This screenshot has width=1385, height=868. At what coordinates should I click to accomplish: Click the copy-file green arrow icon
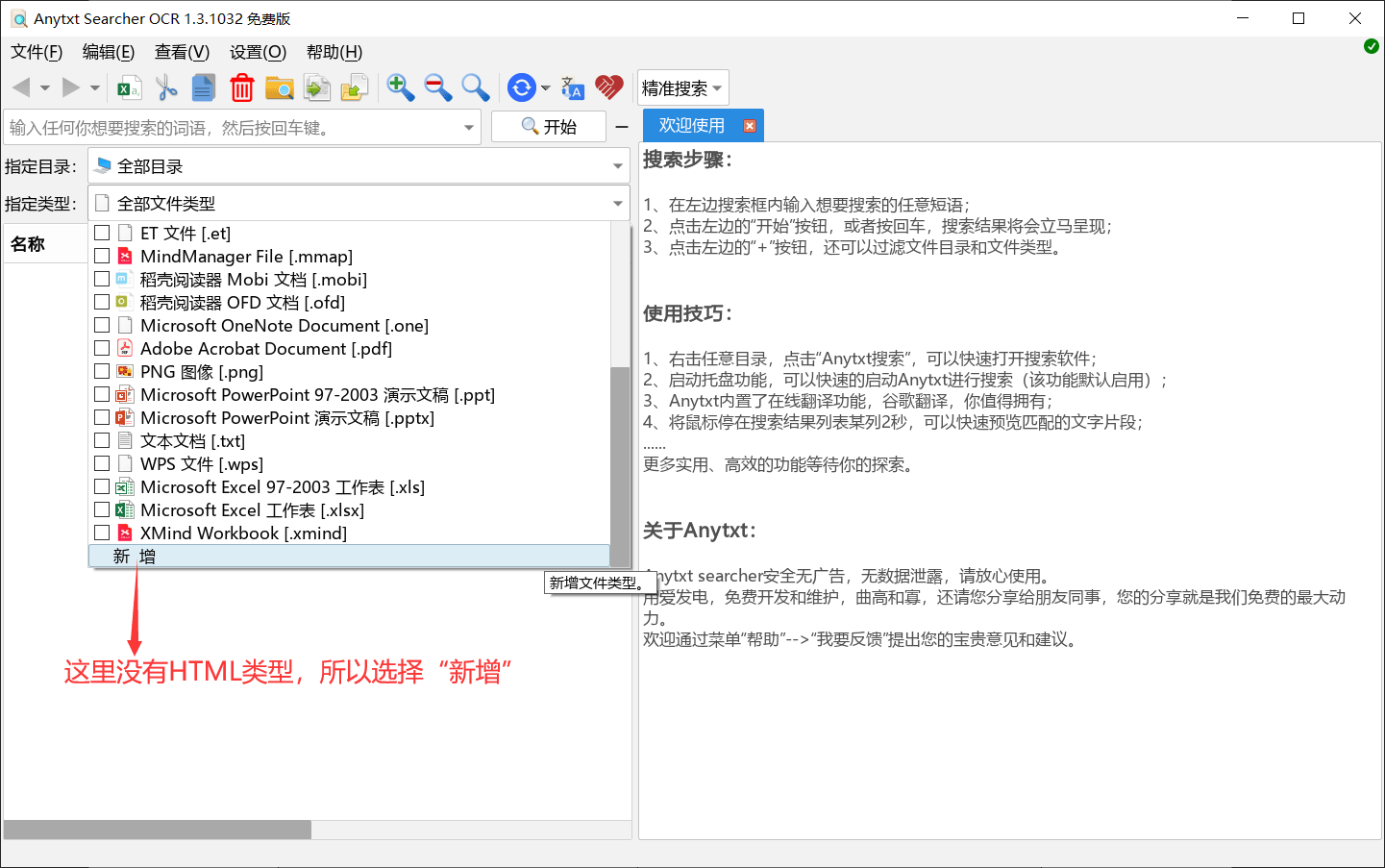coord(317,87)
